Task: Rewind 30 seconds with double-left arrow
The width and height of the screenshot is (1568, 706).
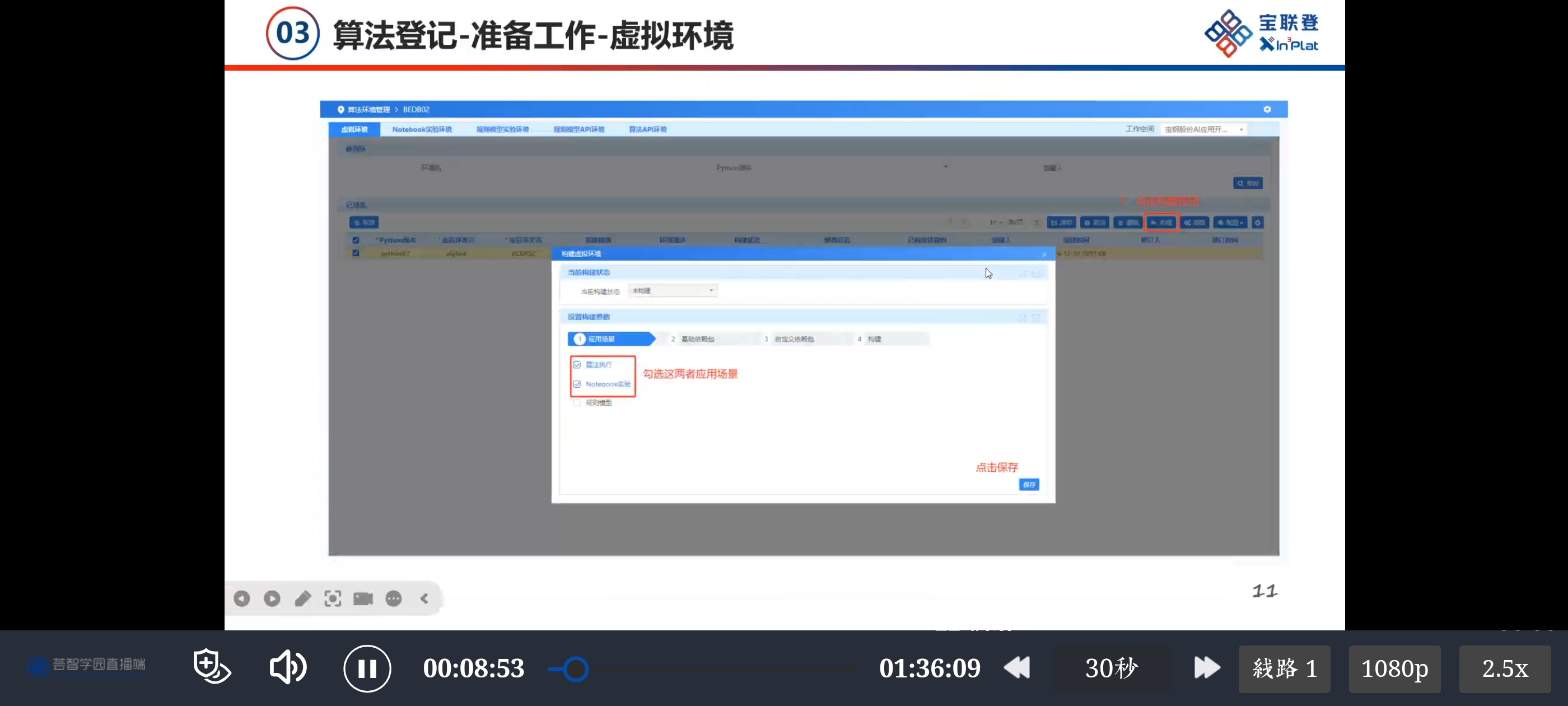Action: pyautogui.click(x=1017, y=668)
